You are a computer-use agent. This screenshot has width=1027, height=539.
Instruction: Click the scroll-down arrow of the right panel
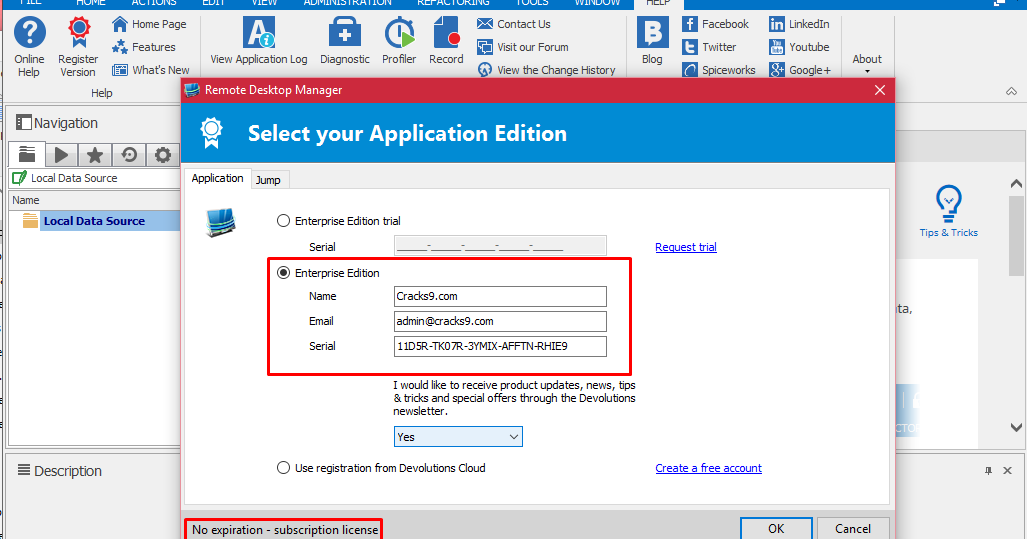[x=1016, y=427]
